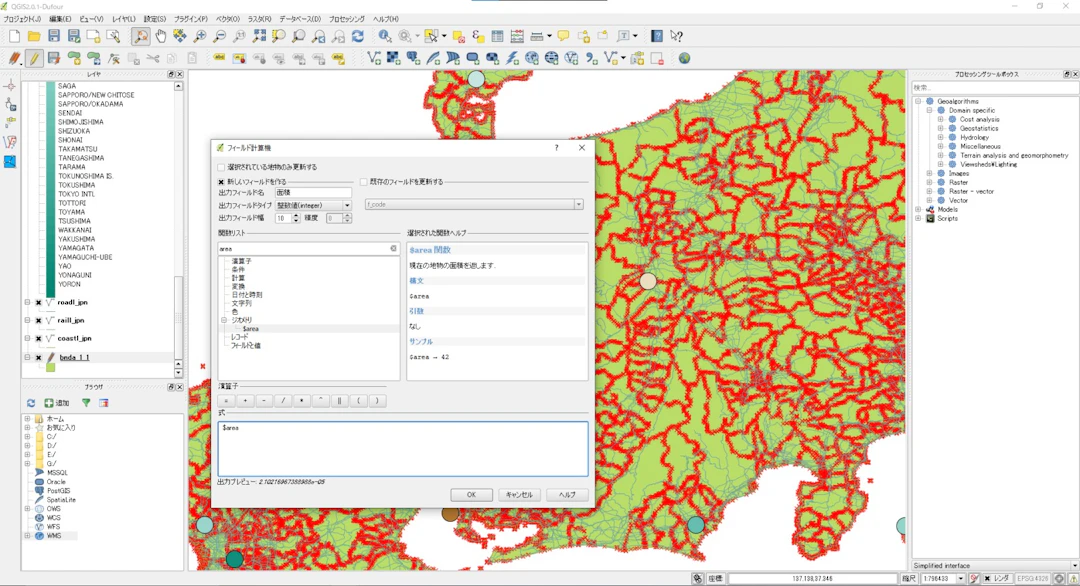Open the New Print Composer icon
The width and height of the screenshot is (1080, 586).
click(93, 36)
